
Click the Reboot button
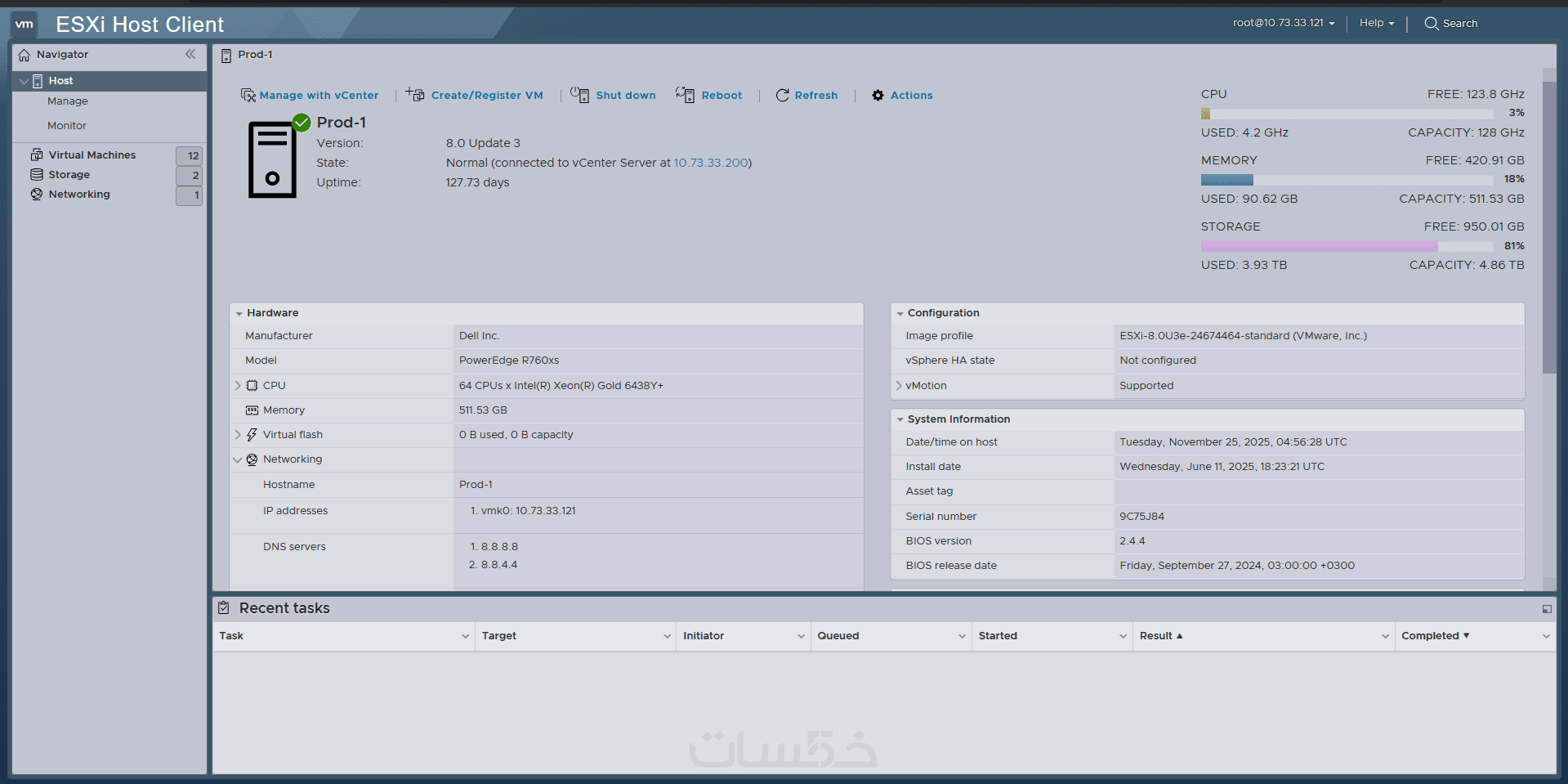(x=709, y=96)
